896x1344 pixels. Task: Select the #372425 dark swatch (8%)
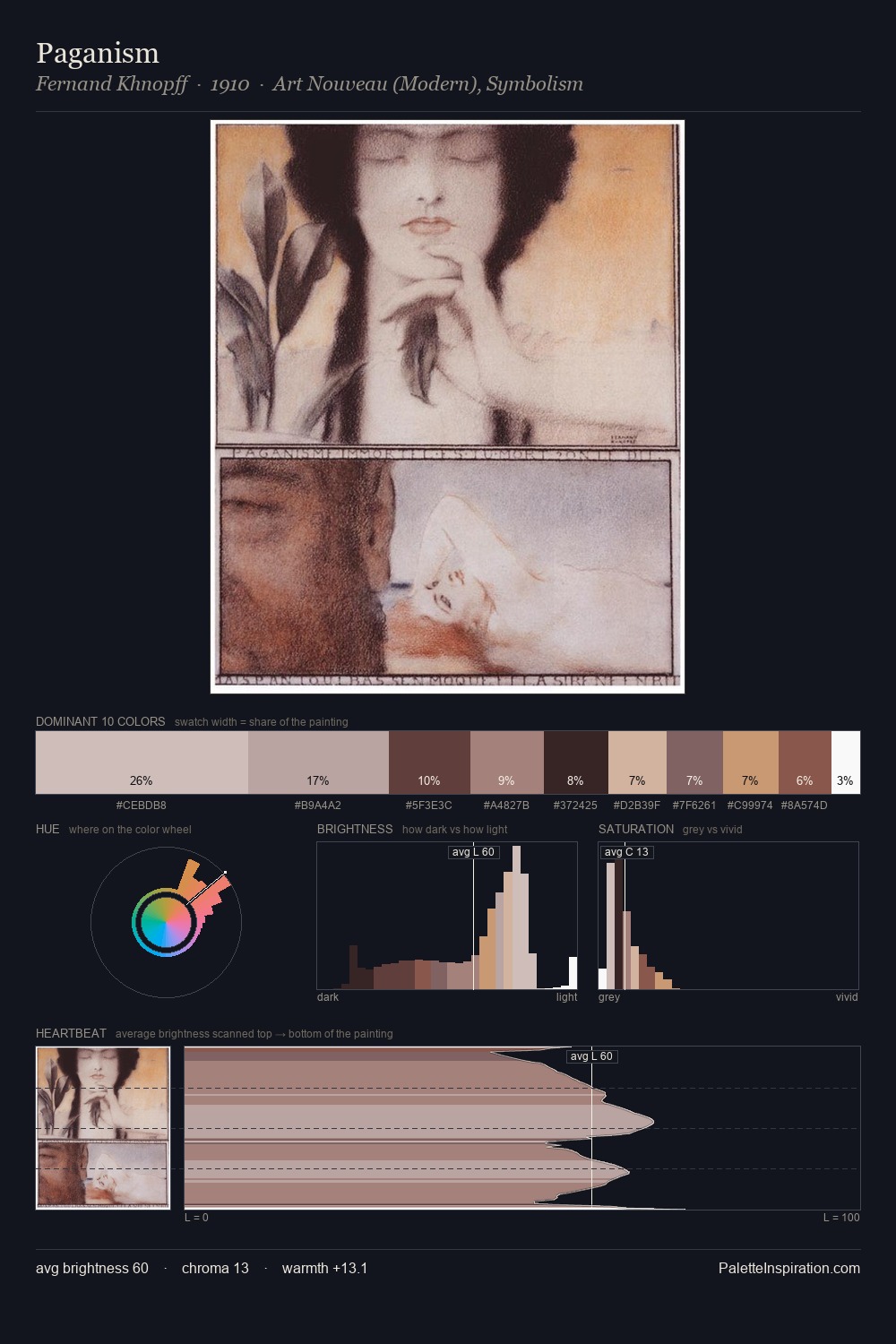click(576, 762)
